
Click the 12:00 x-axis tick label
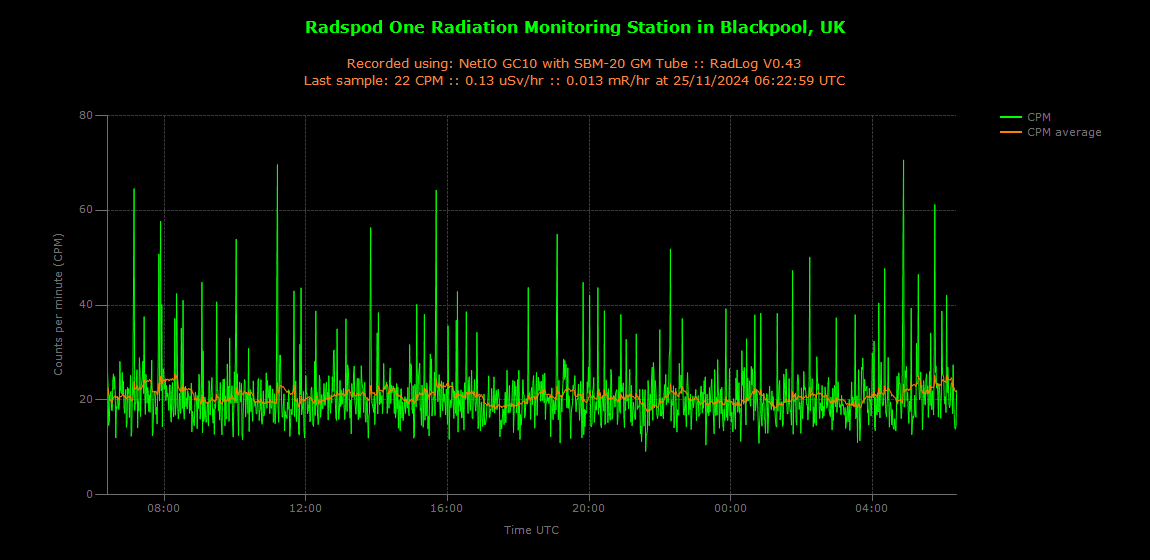(306, 507)
